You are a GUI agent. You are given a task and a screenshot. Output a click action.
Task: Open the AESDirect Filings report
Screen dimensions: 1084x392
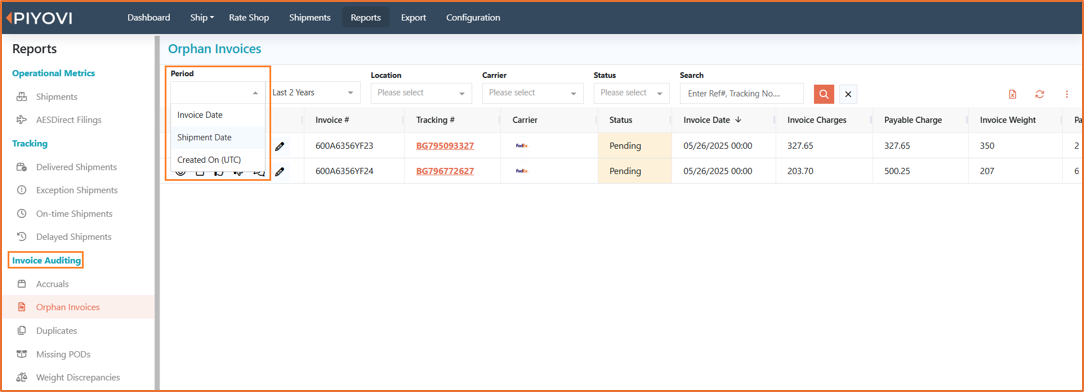(x=68, y=120)
